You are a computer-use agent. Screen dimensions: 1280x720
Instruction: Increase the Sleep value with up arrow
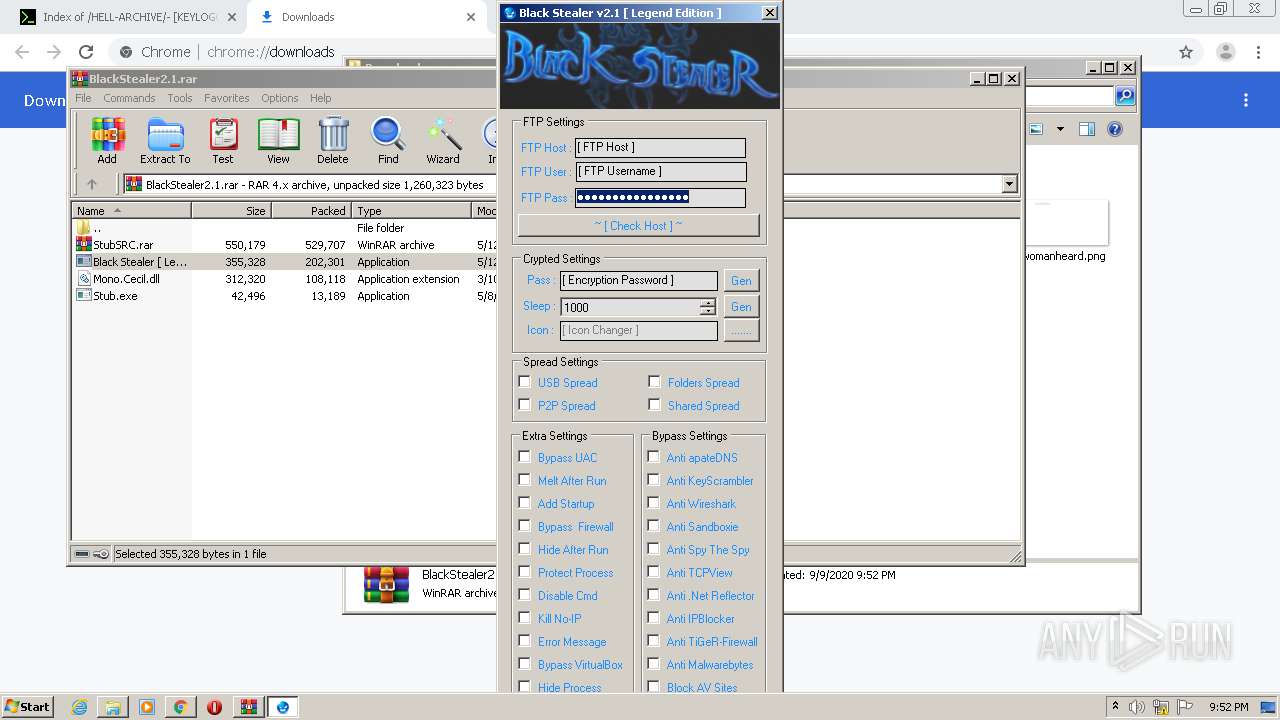click(708, 303)
